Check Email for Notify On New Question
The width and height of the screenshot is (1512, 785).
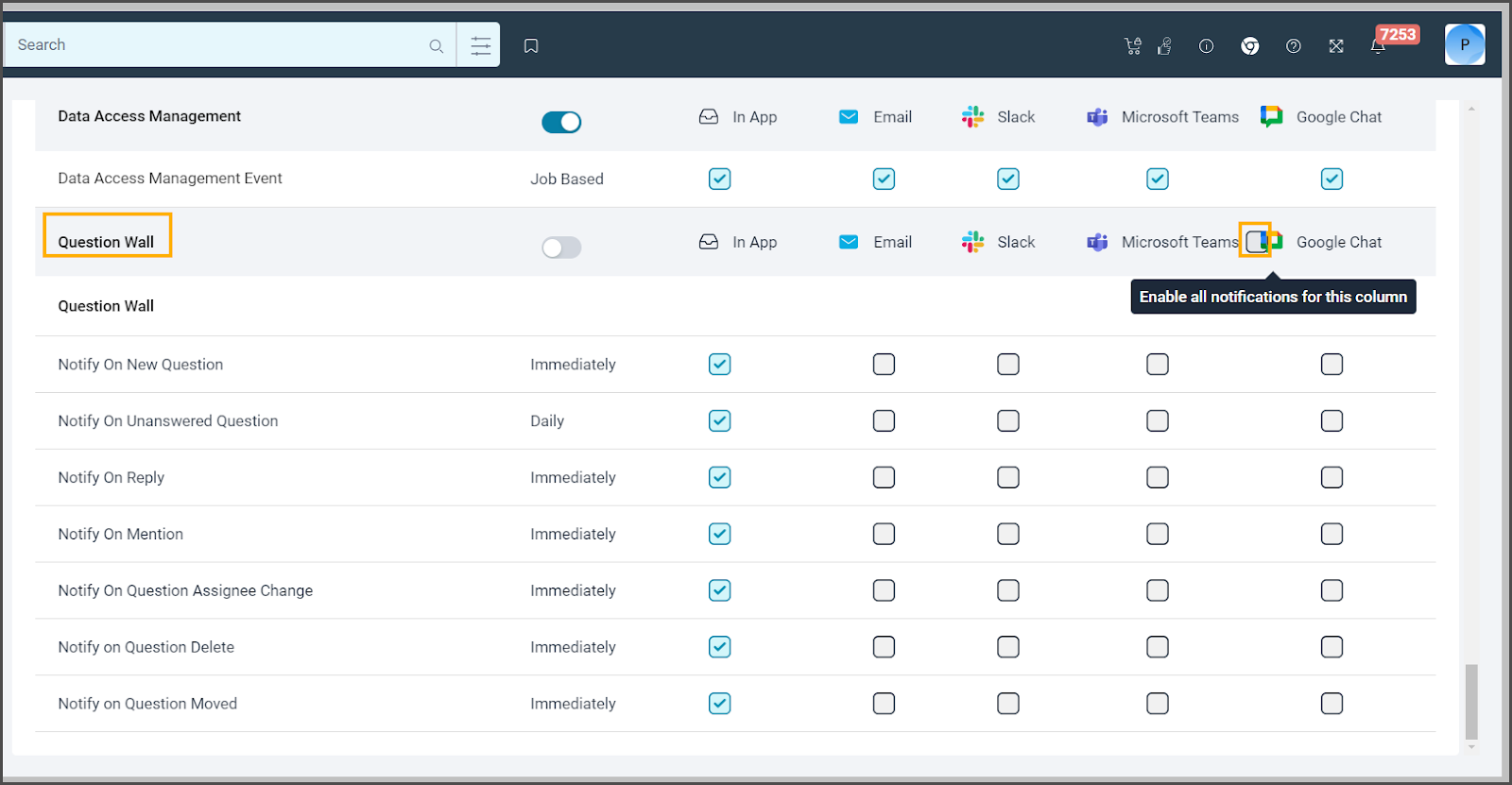[884, 365]
